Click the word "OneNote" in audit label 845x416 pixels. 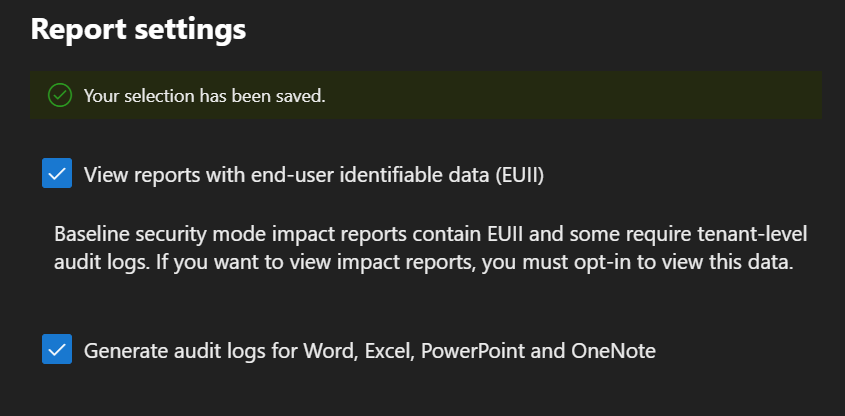pos(613,351)
